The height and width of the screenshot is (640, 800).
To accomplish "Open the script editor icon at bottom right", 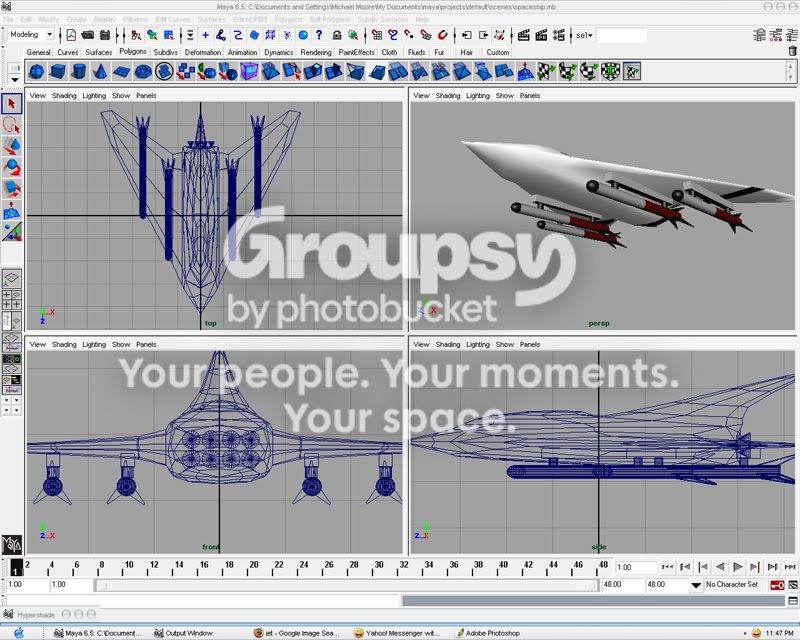I will coord(793,601).
